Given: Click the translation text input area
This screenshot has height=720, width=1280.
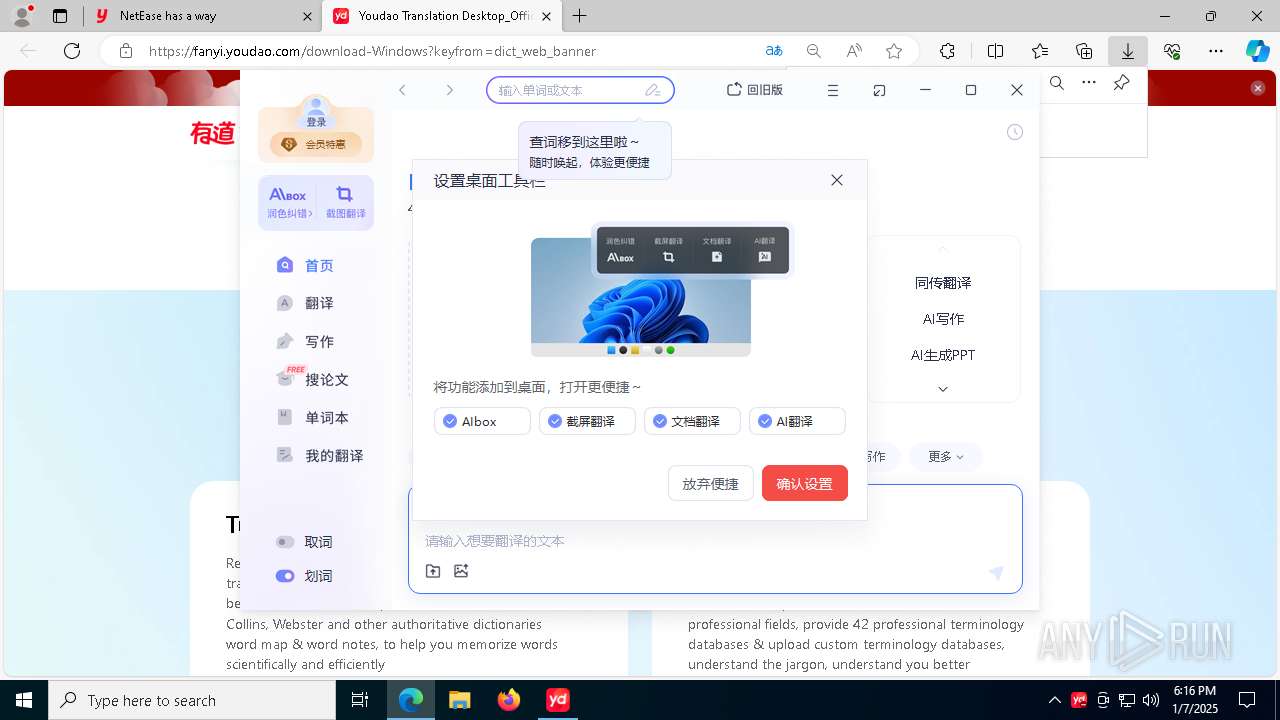Looking at the screenshot, I should click(715, 540).
